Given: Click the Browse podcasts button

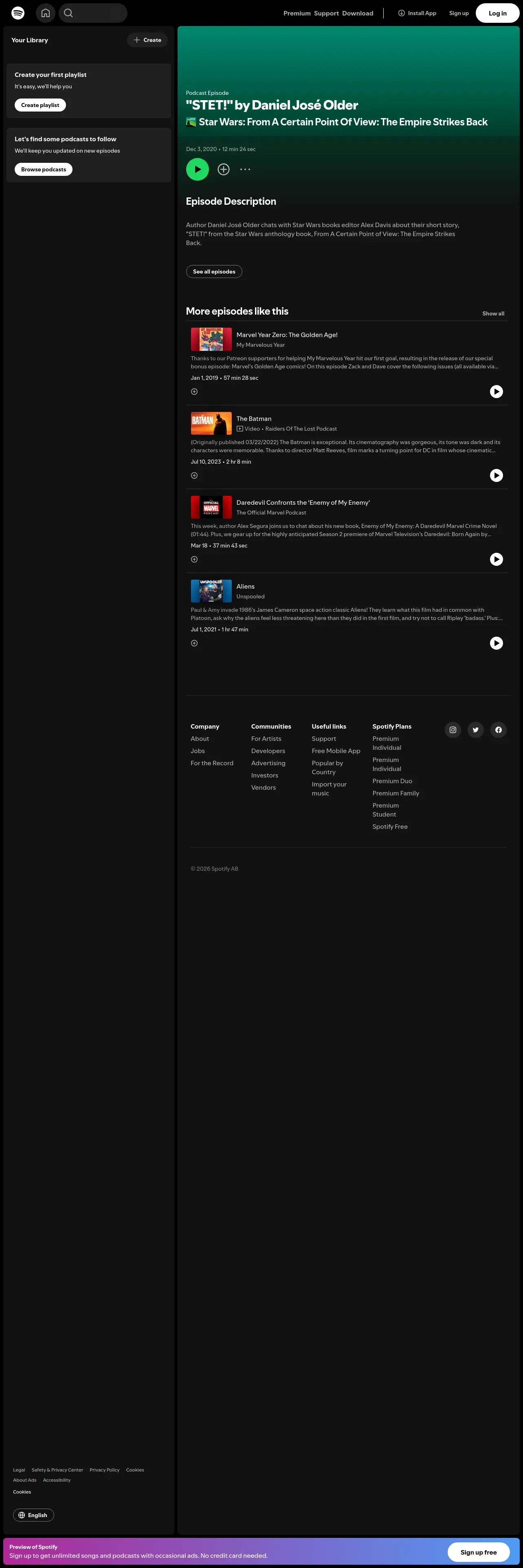Looking at the screenshot, I should [x=44, y=169].
